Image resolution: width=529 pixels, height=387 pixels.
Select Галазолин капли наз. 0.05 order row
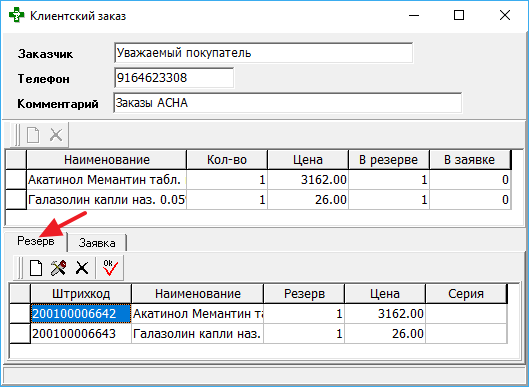click(107, 199)
